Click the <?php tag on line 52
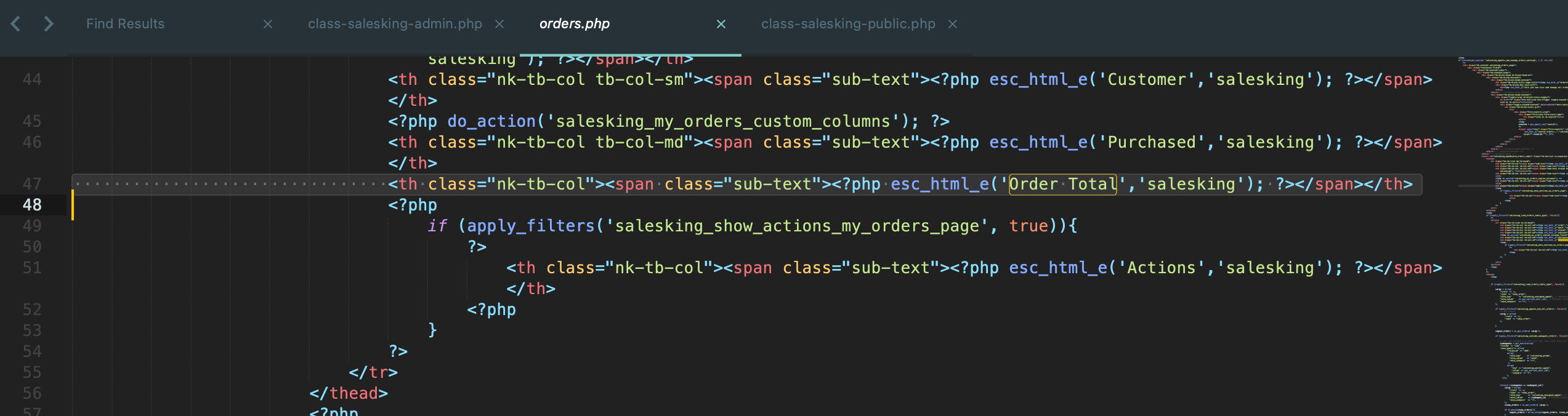The height and width of the screenshot is (416, 1568). coord(491,310)
